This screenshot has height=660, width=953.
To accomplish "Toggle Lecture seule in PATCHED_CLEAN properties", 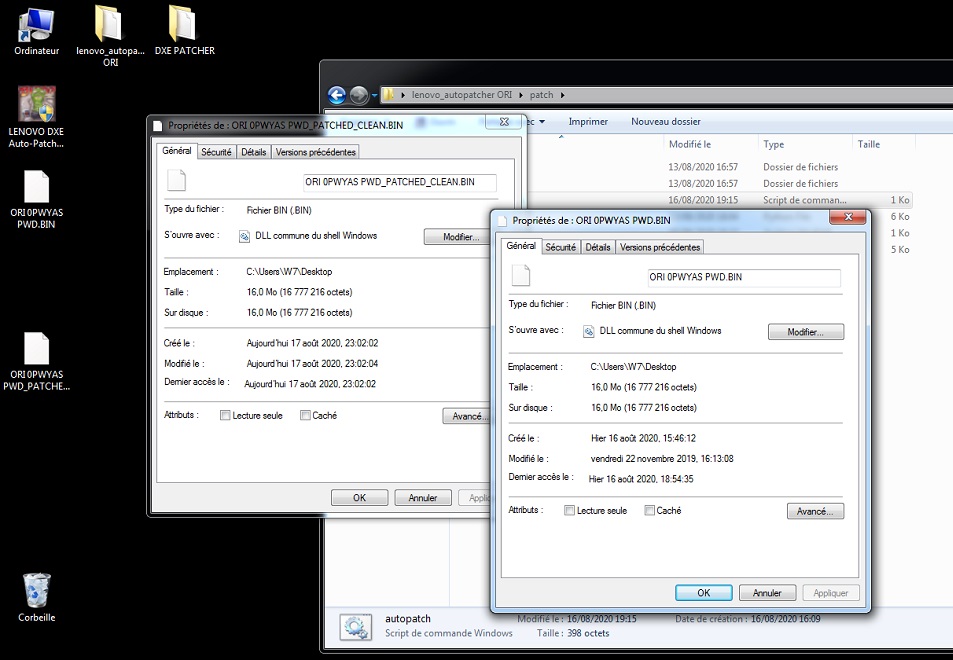I will tap(226, 416).
